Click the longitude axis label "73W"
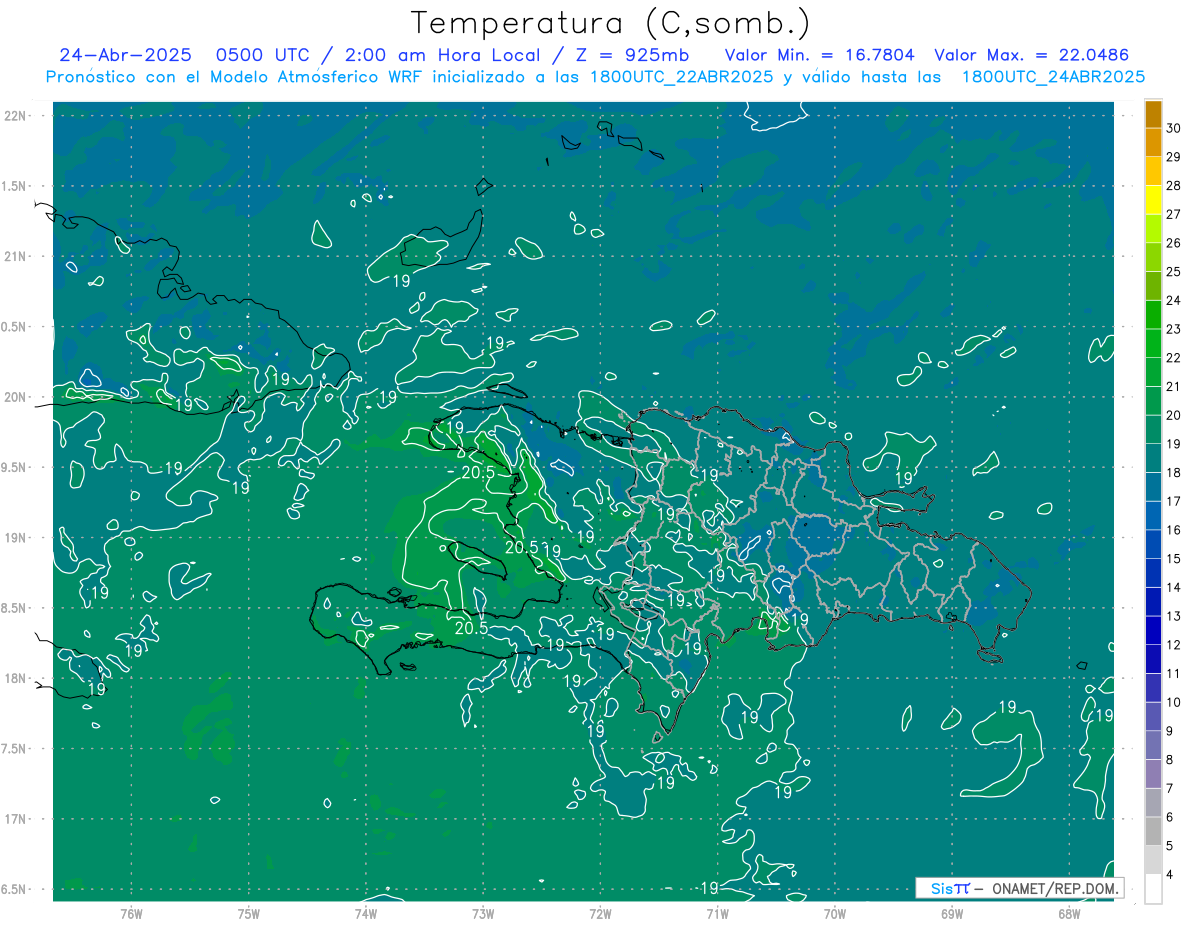This screenshot has width=1200, height=927. point(483,913)
